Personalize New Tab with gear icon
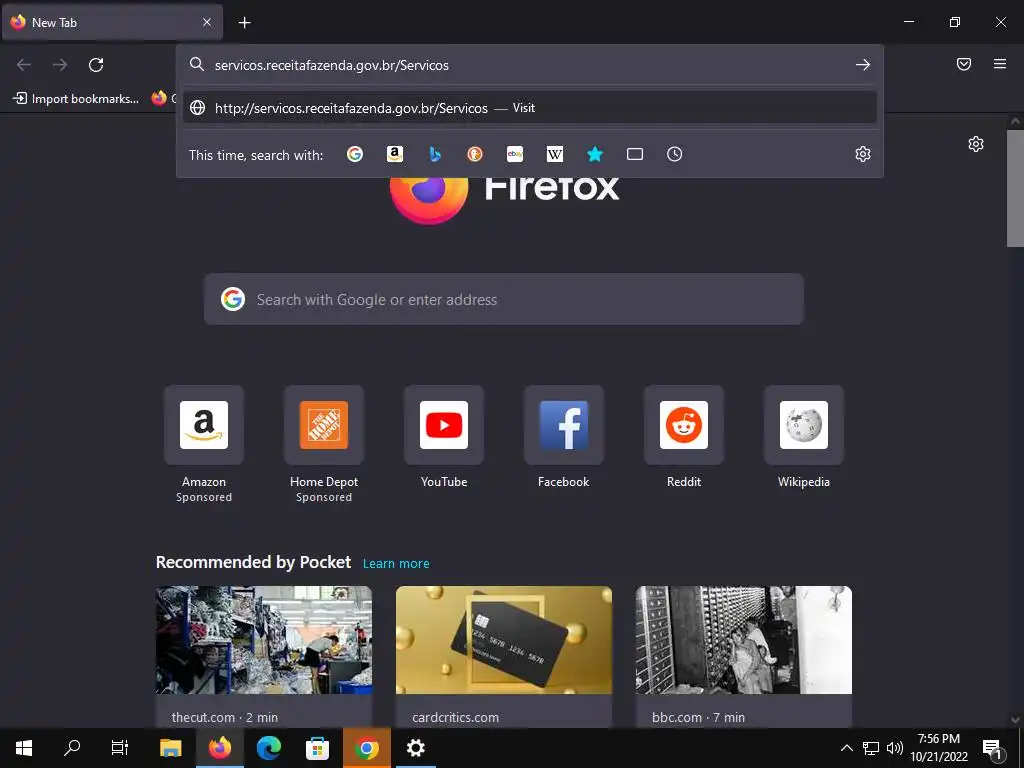 [976, 144]
